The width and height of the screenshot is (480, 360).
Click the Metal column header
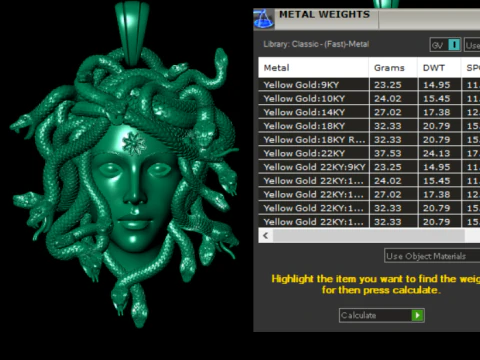[x=313, y=68]
